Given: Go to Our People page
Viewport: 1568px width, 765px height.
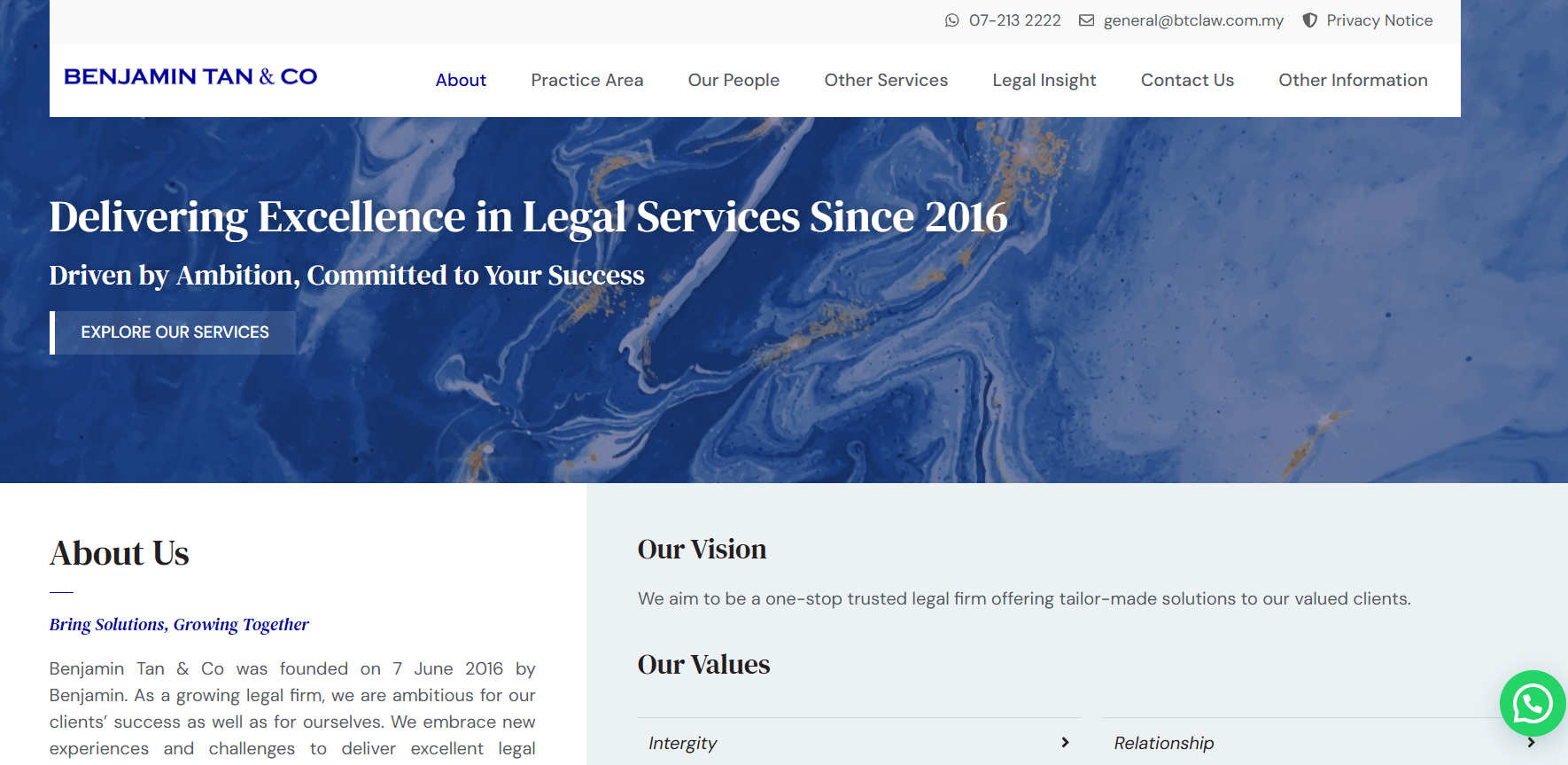Looking at the screenshot, I should point(734,80).
